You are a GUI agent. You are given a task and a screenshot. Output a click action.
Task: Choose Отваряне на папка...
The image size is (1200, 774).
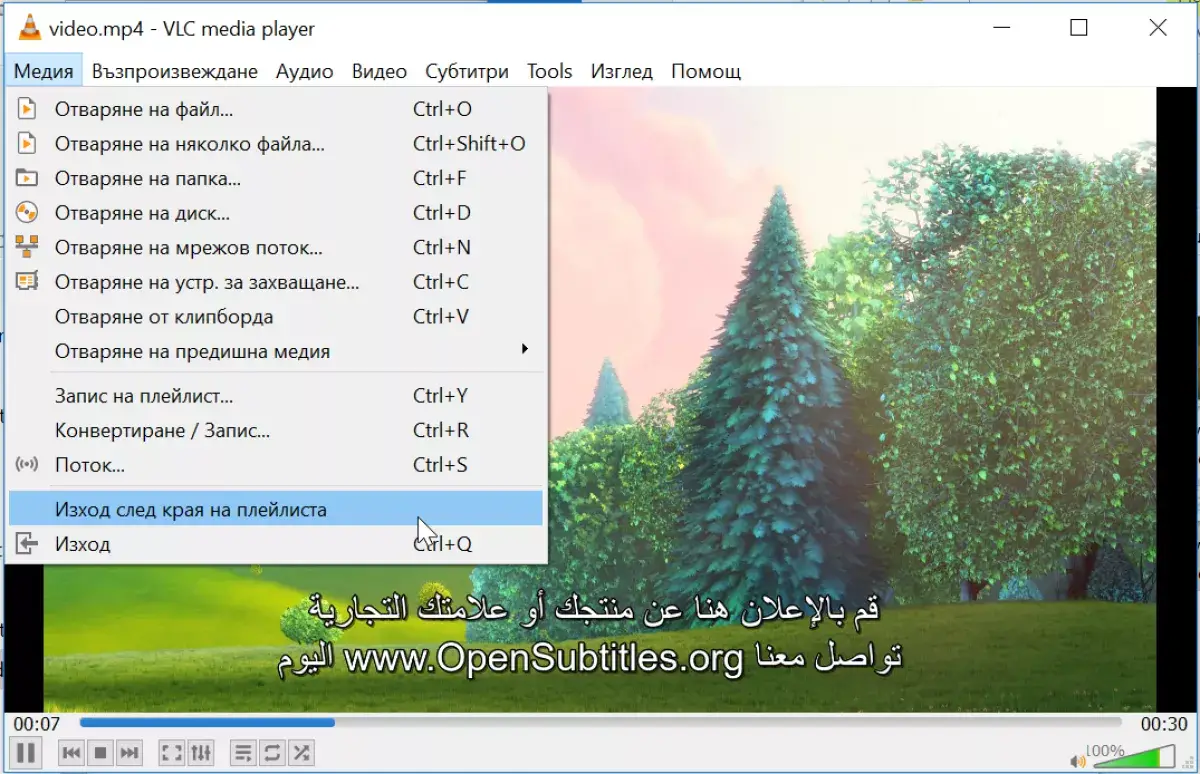(x=276, y=178)
